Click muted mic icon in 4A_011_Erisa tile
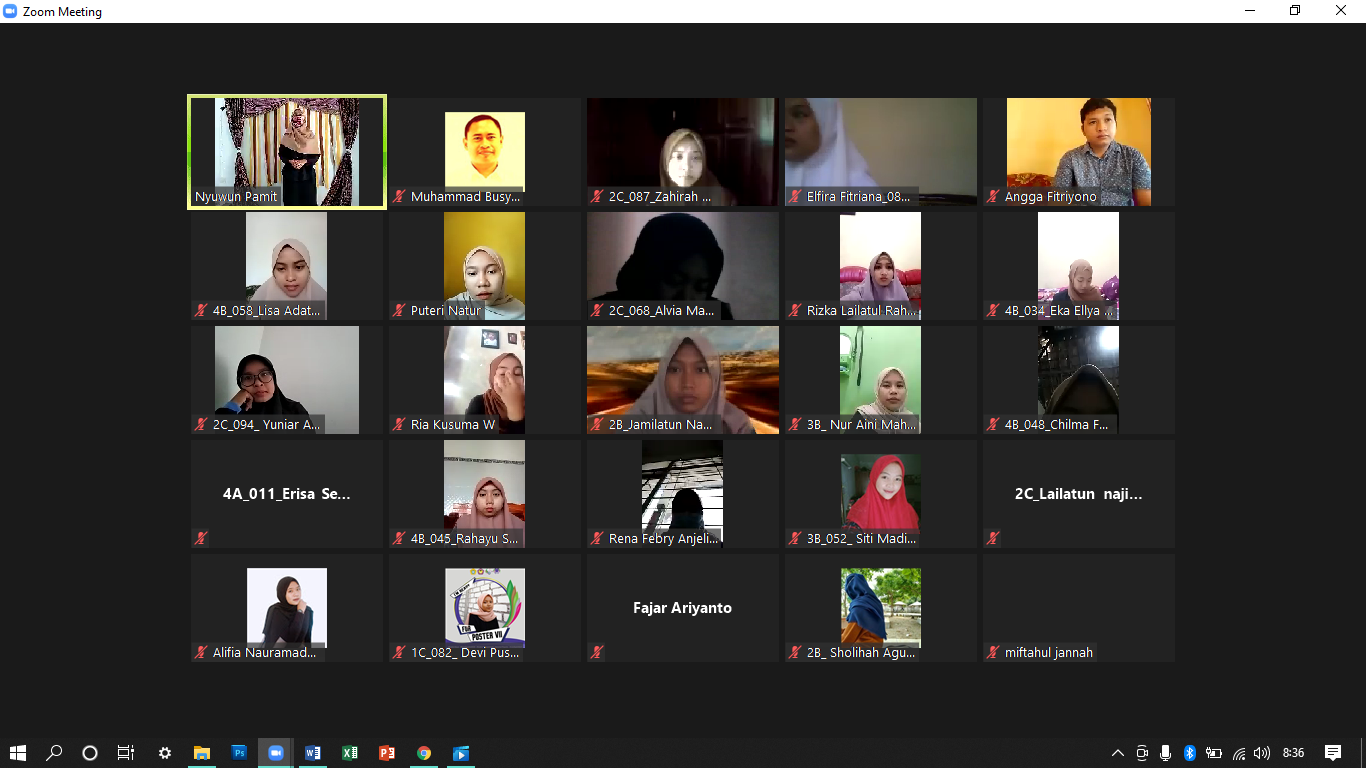The width and height of the screenshot is (1366, 768). coord(201,538)
